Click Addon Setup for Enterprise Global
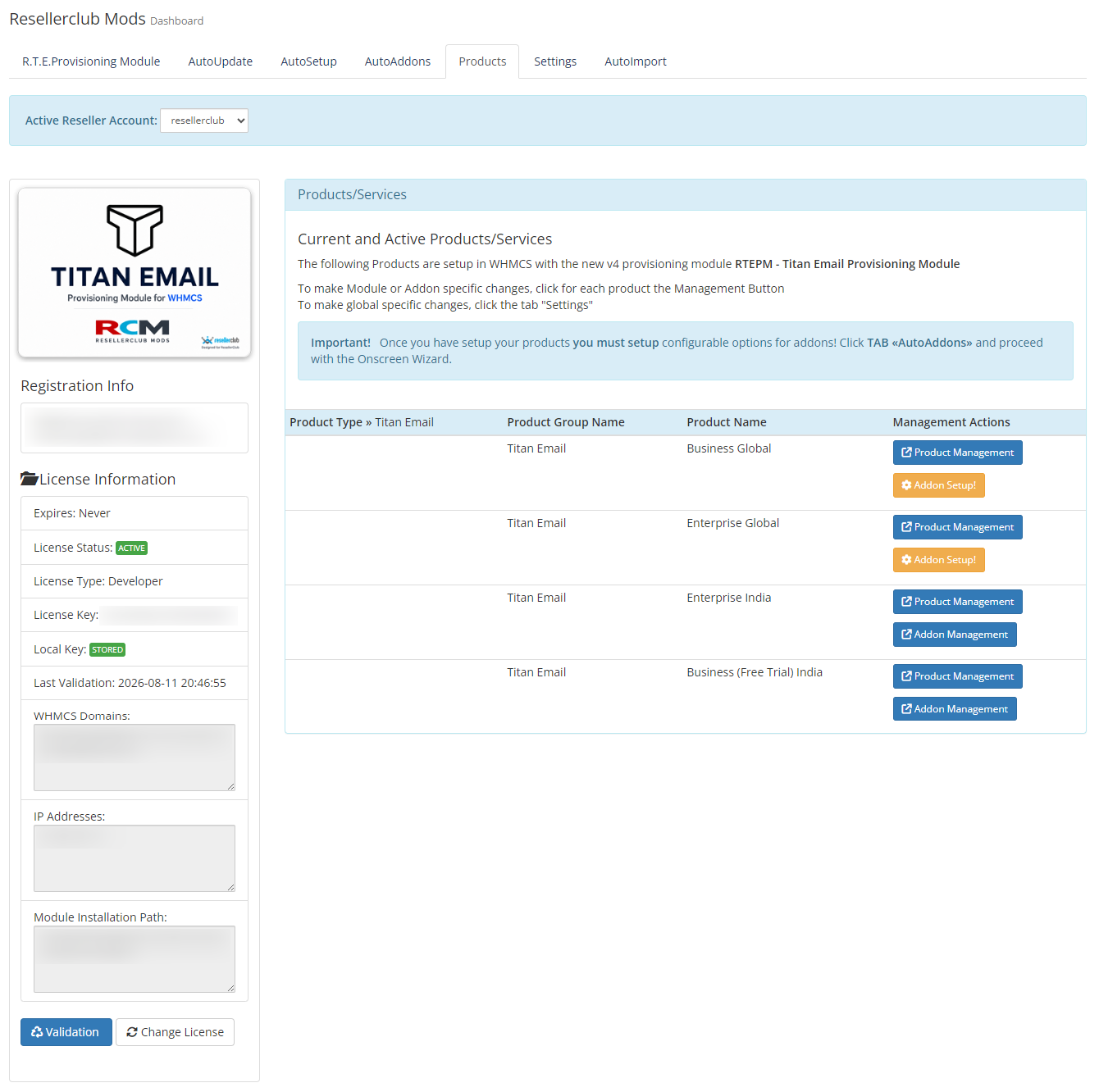This screenshot has height=1092, width=1099. pyautogui.click(x=939, y=560)
